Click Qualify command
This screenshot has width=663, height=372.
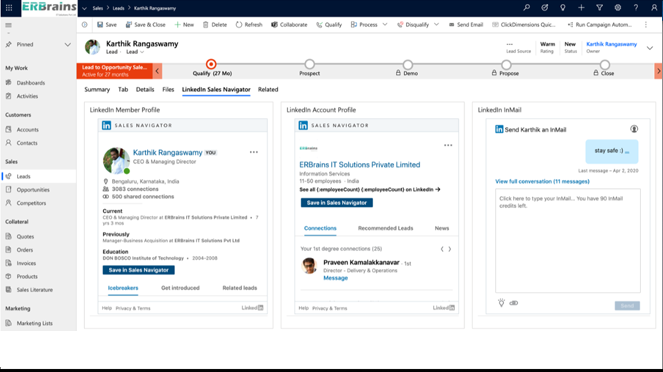[x=329, y=25]
